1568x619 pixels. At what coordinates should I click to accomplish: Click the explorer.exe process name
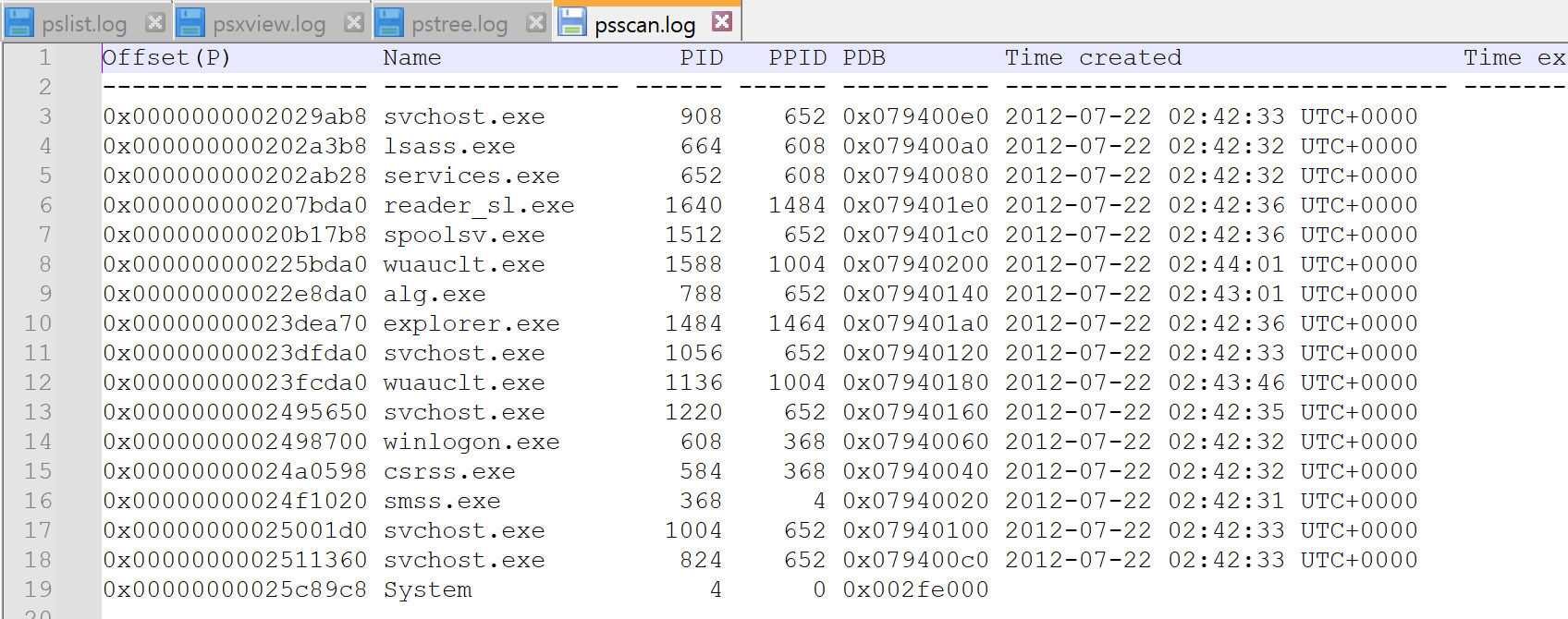coord(472,323)
